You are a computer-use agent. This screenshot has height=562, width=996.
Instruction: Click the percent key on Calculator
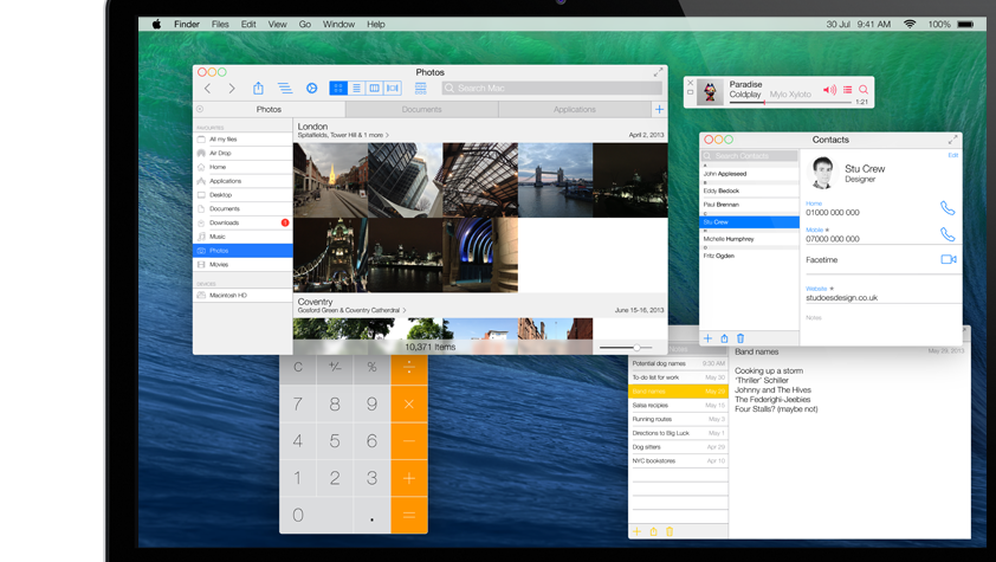click(x=372, y=367)
